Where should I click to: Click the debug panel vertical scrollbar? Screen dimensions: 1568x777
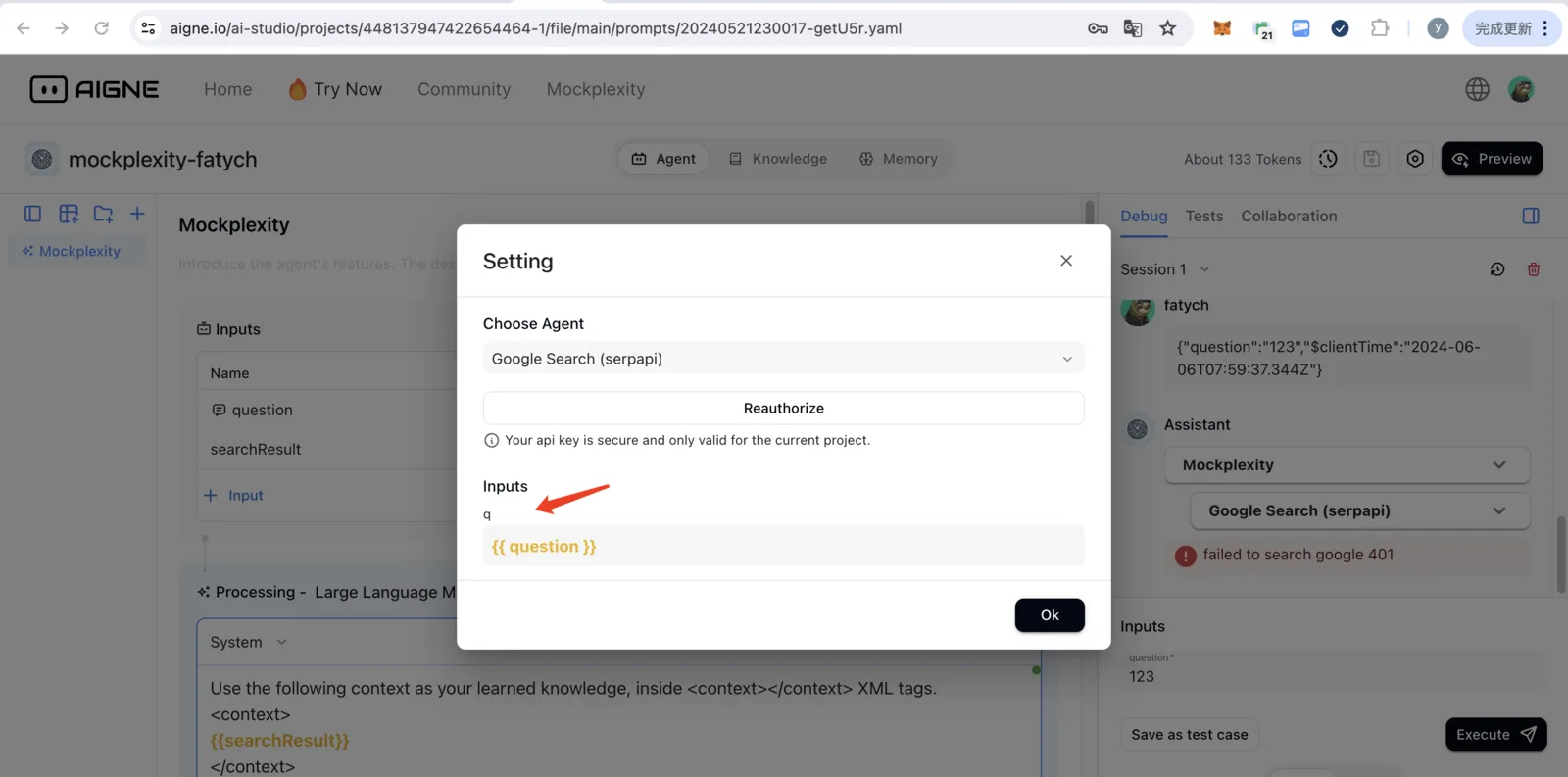pos(1561,554)
